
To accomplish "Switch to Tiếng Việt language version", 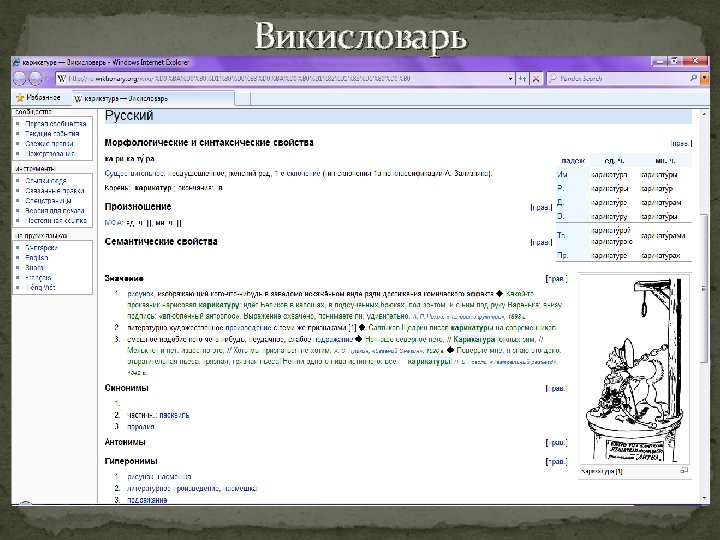I will tap(40, 287).
